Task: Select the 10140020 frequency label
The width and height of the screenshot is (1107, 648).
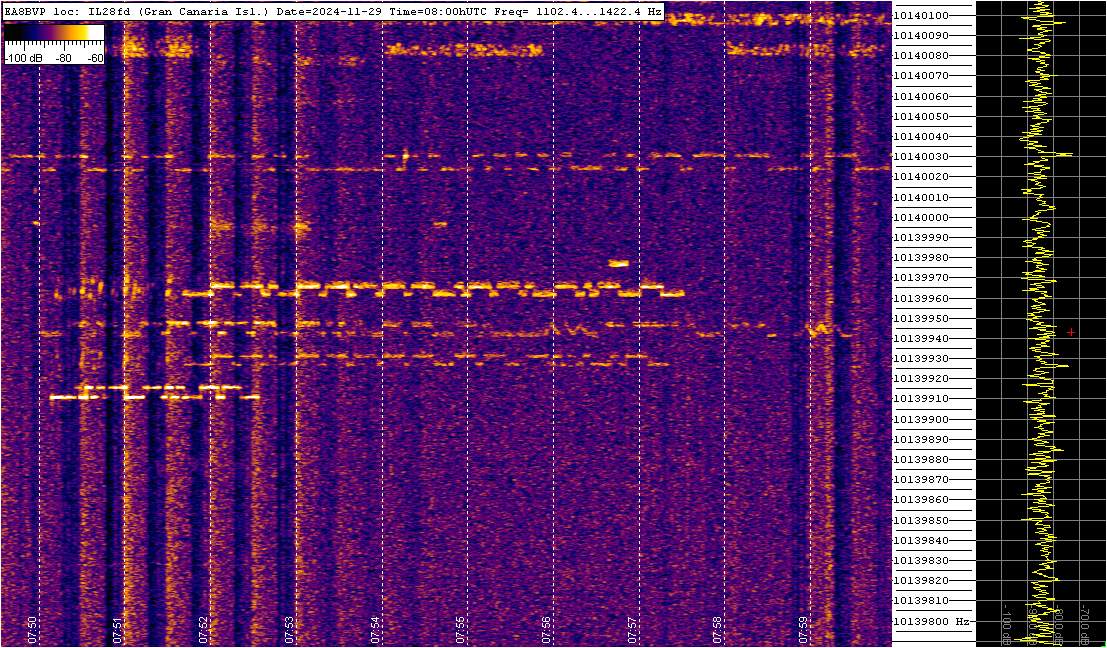Action: point(921,176)
